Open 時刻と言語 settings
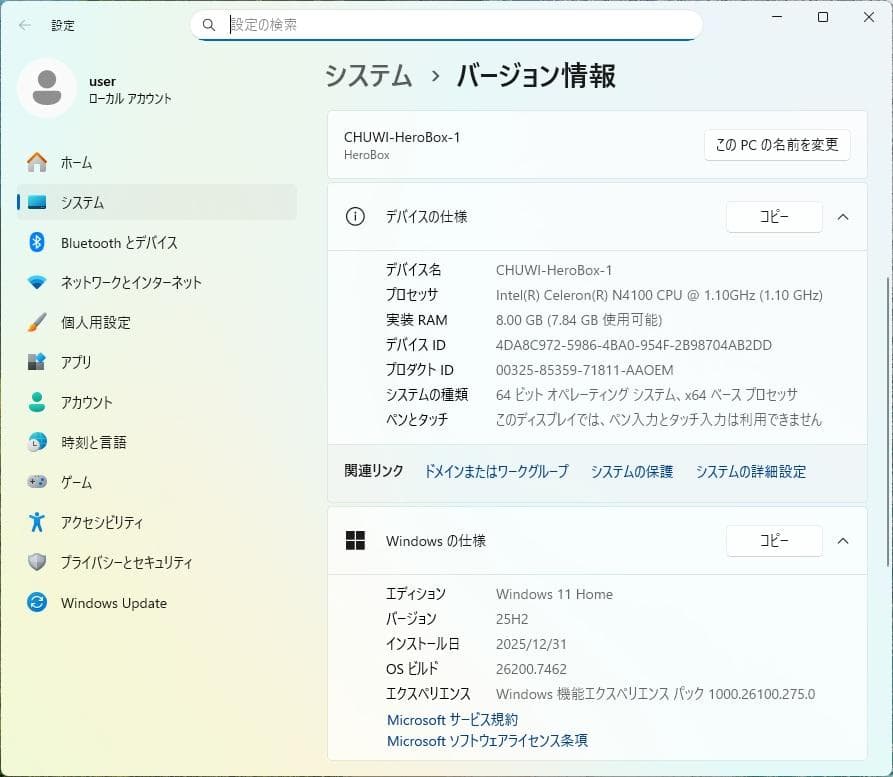 click(x=157, y=442)
